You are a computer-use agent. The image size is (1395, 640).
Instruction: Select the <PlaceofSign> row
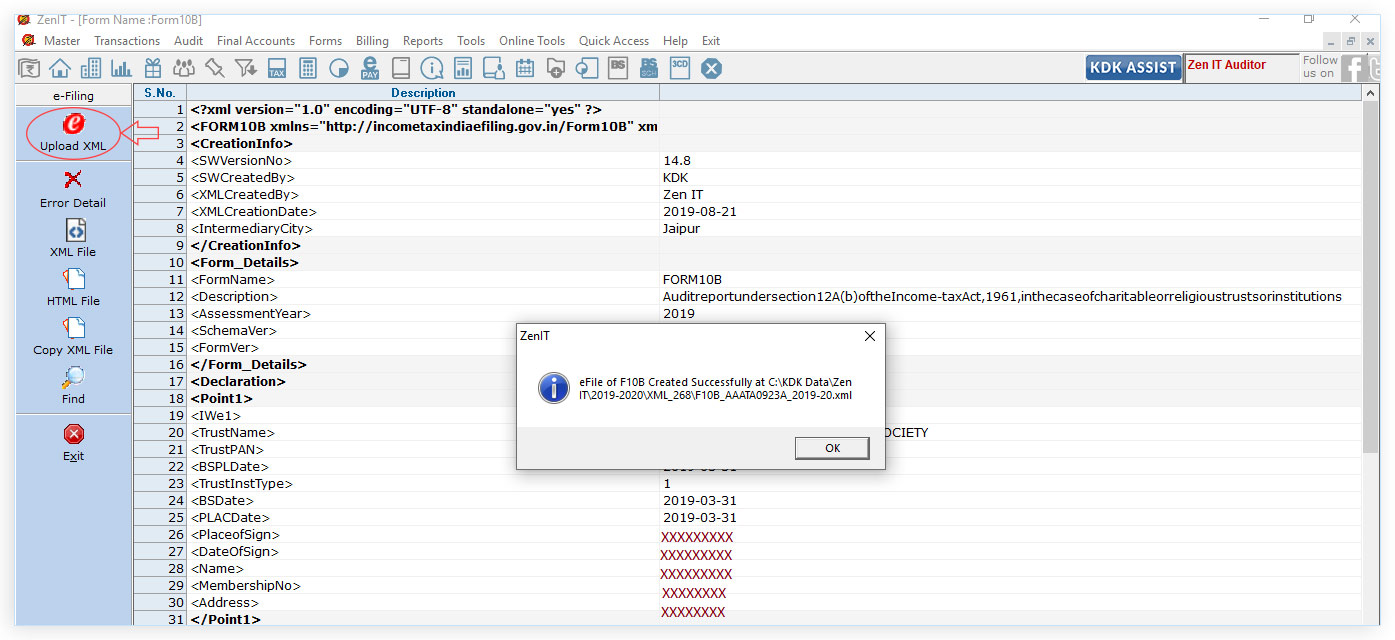click(x=748, y=534)
